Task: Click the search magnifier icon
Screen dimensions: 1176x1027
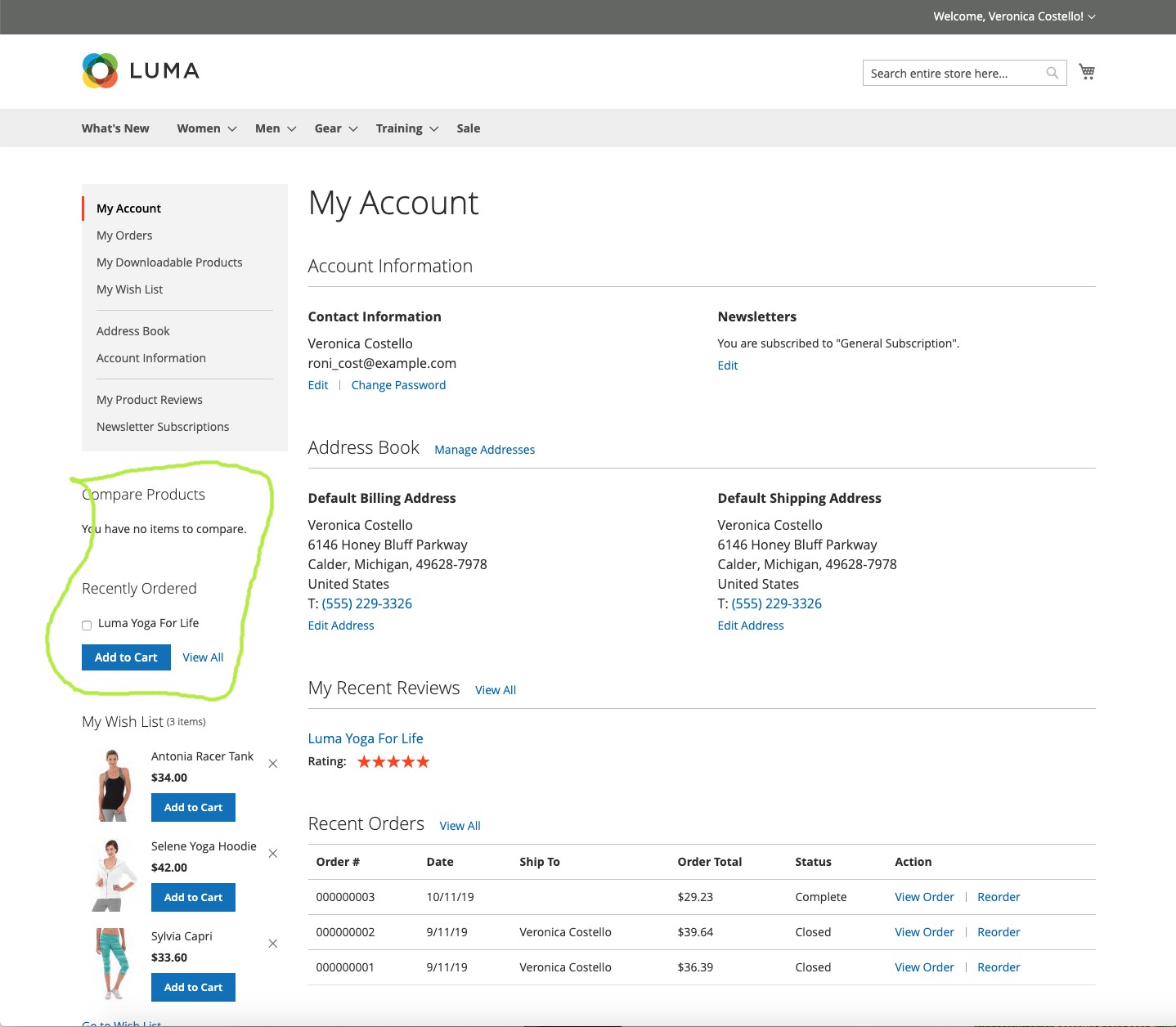Action: tap(1052, 73)
